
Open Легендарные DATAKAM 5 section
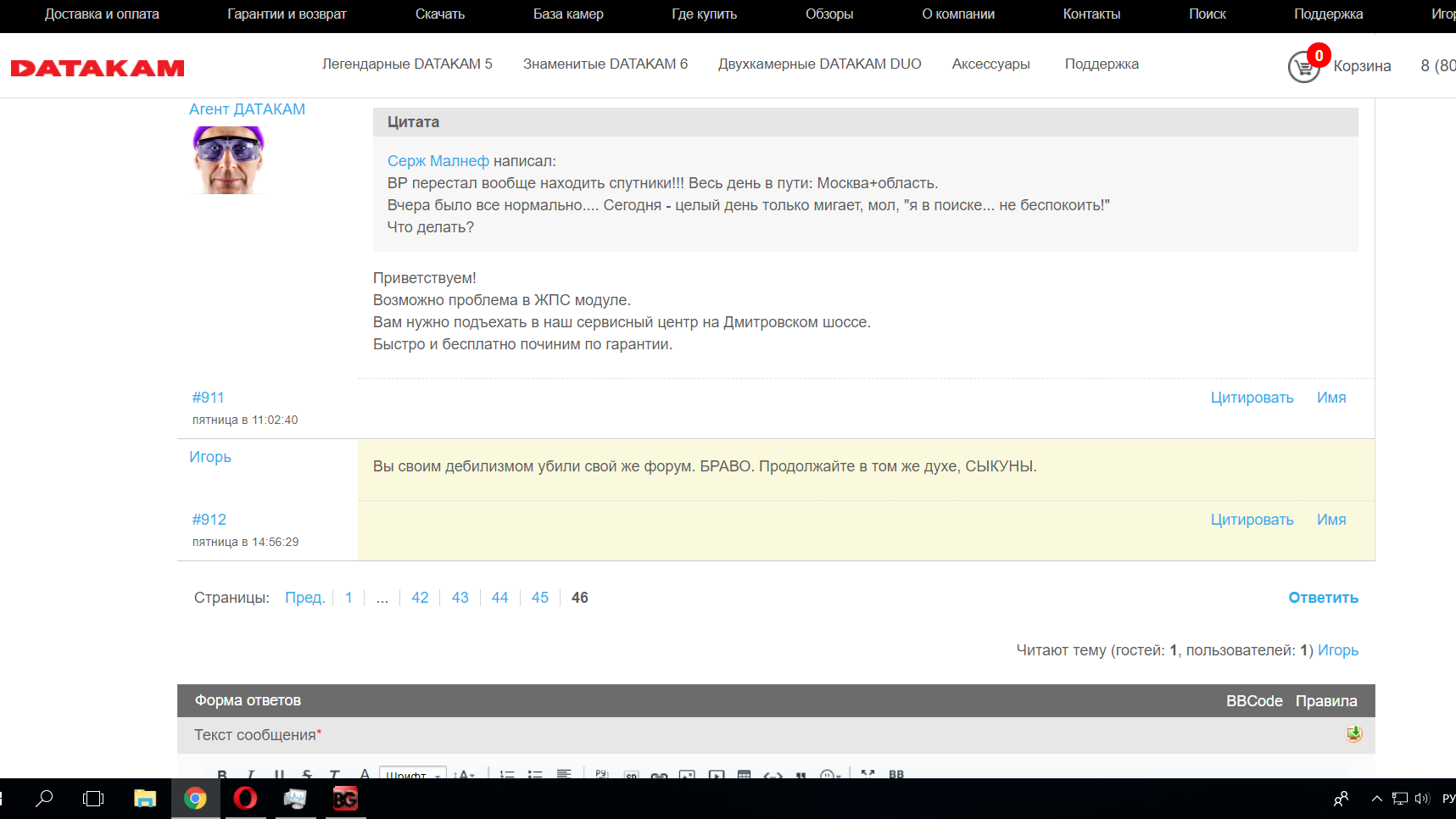point(407,64)
